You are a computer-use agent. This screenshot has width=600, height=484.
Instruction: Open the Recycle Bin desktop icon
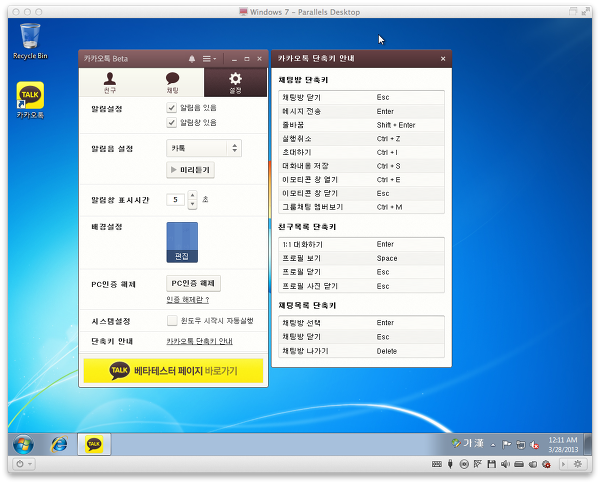point(30,41)
